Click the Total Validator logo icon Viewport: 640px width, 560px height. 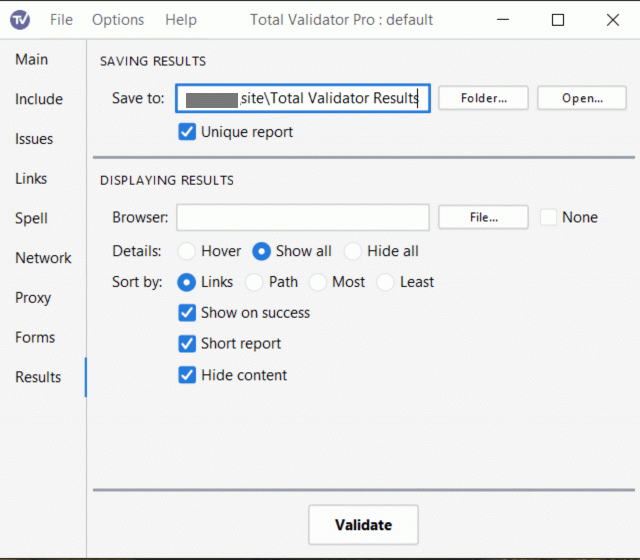tap(20, 20)
